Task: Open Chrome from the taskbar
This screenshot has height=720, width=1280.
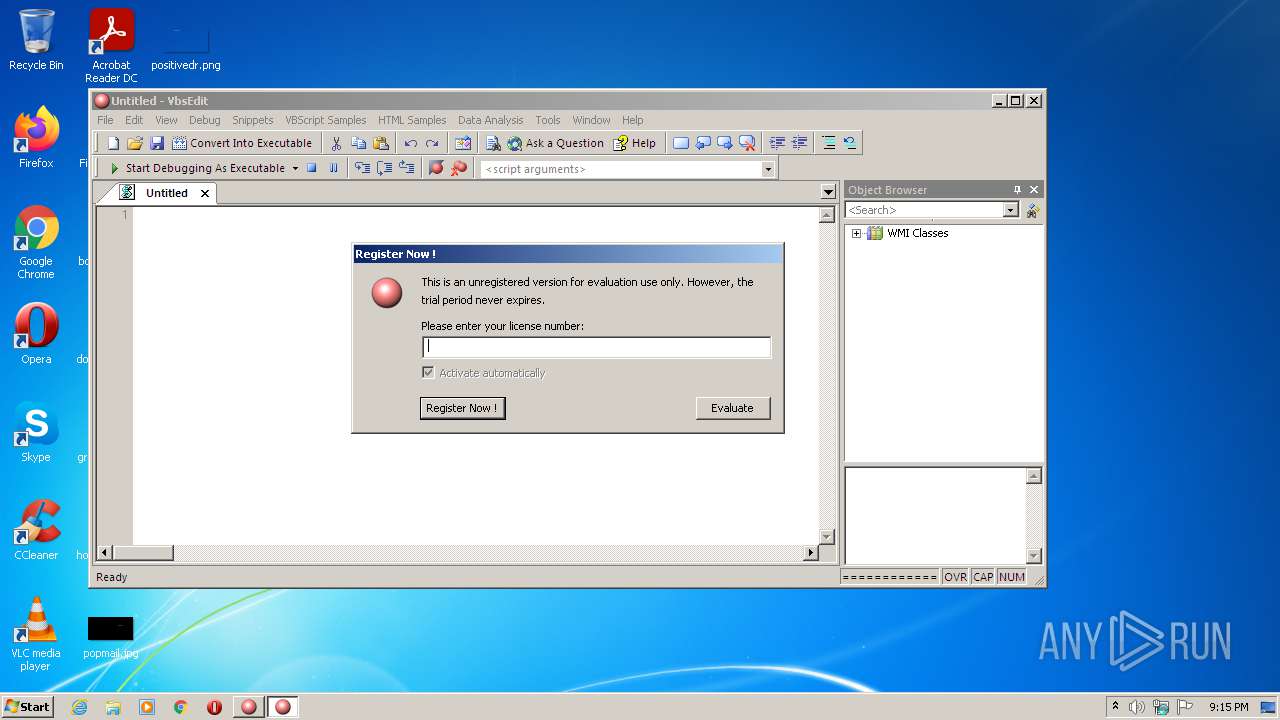Action: tap(181, 707)
